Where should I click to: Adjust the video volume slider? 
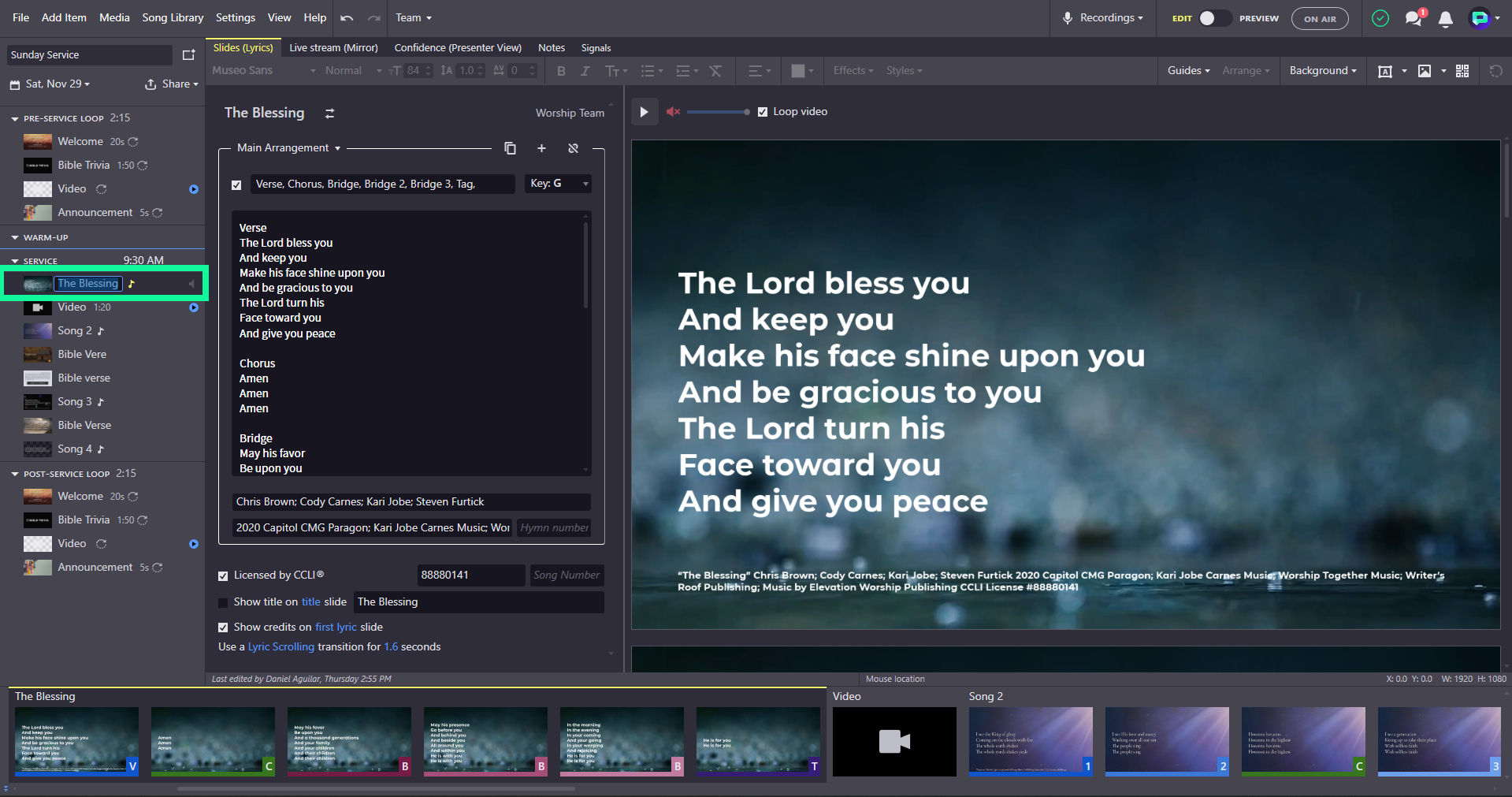point(718,112)
